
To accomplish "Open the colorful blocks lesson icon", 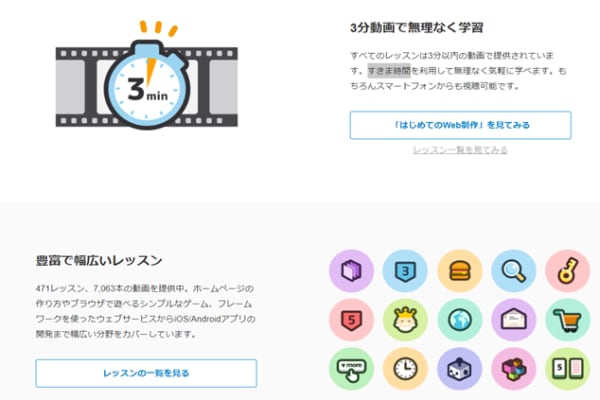I will point(514,369).
